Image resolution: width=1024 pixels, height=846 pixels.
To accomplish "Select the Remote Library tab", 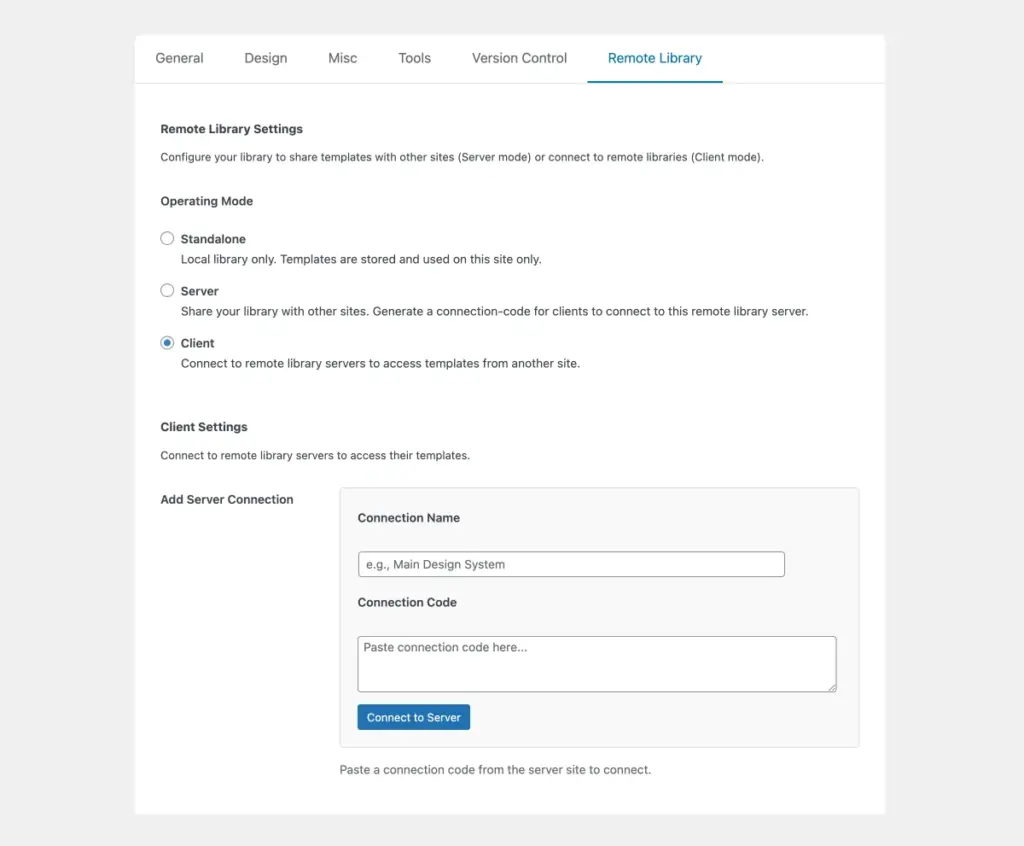I will pos(655,58).
